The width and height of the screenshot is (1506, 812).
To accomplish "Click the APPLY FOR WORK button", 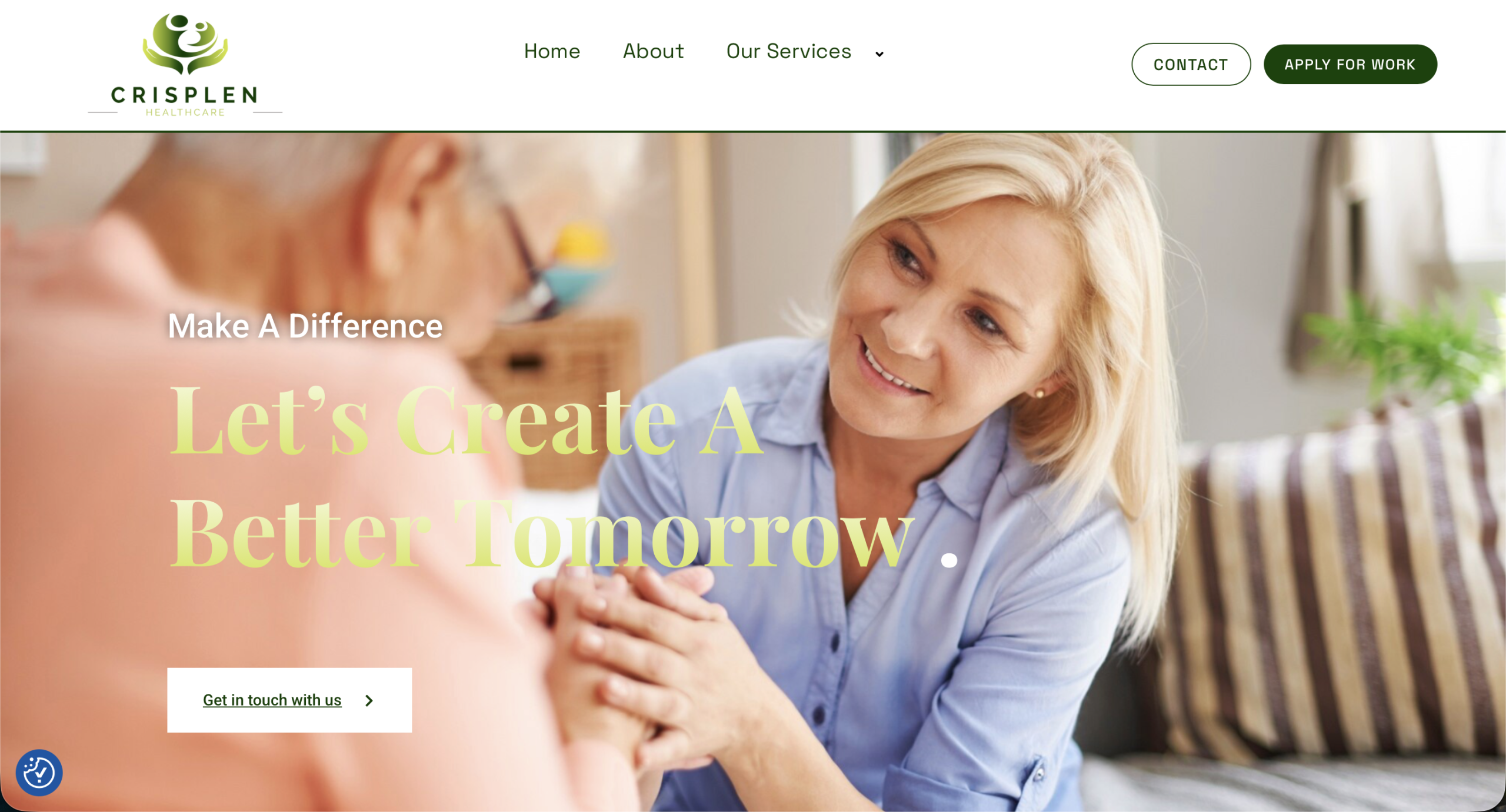I will point(1350,64).
